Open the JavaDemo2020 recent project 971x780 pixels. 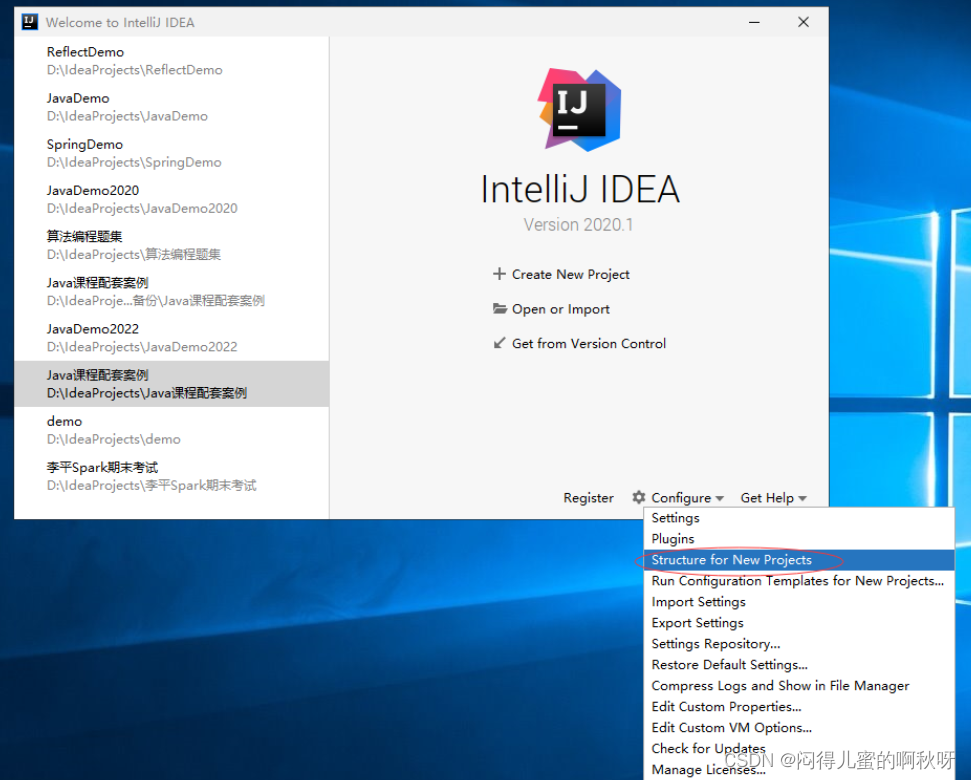[172, 199]
